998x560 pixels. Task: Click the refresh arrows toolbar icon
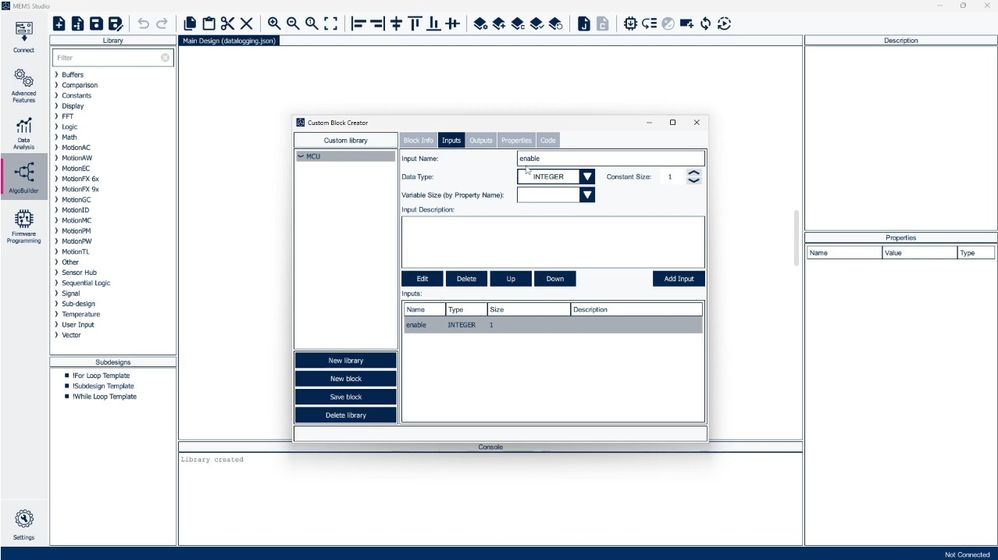tap(705, 24)
